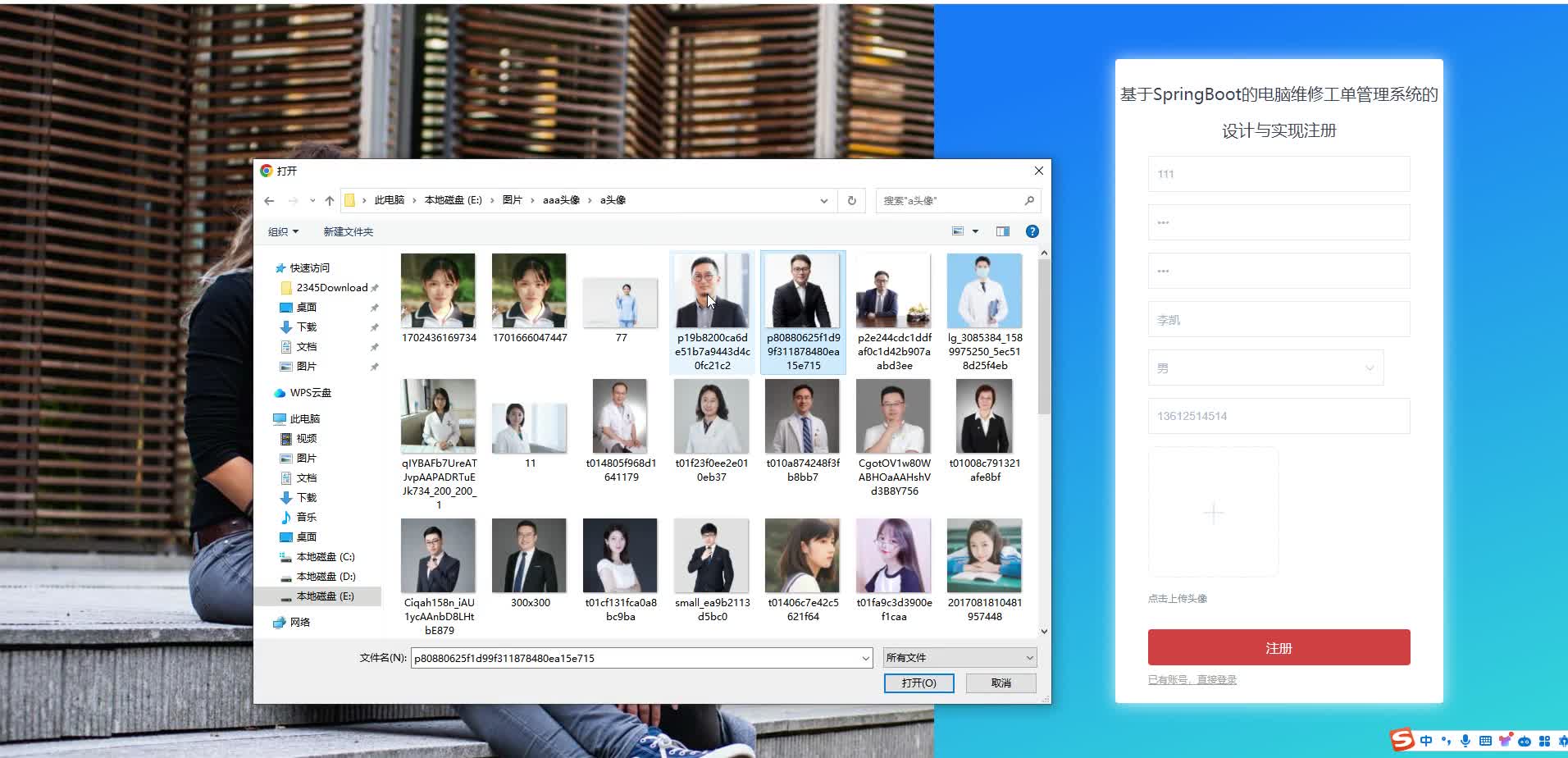Open 2345Download folder in sidebar
This screenshot has height=758, width=1568.
[x=331, y=287]
